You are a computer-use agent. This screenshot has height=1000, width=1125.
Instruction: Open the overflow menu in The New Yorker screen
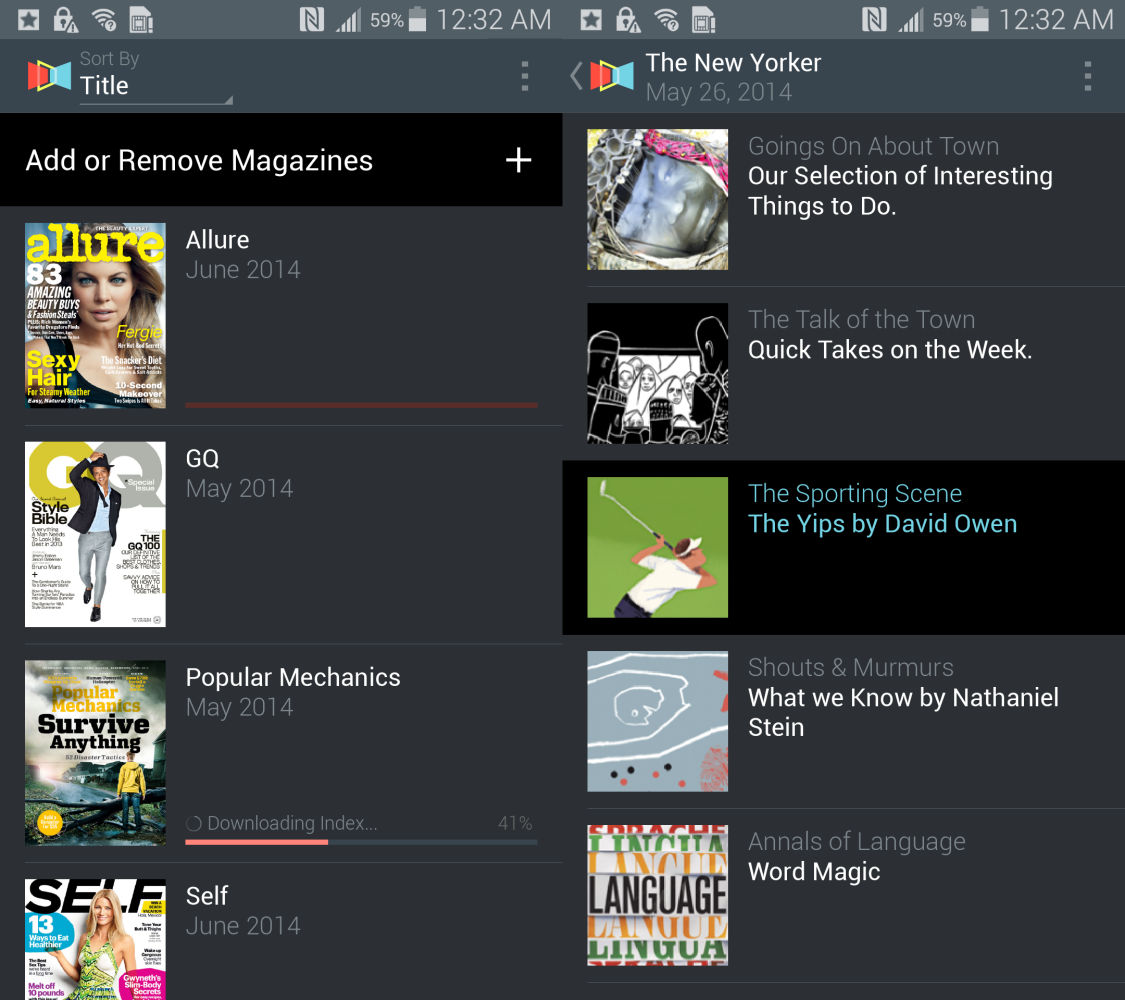pos(1087,76)
